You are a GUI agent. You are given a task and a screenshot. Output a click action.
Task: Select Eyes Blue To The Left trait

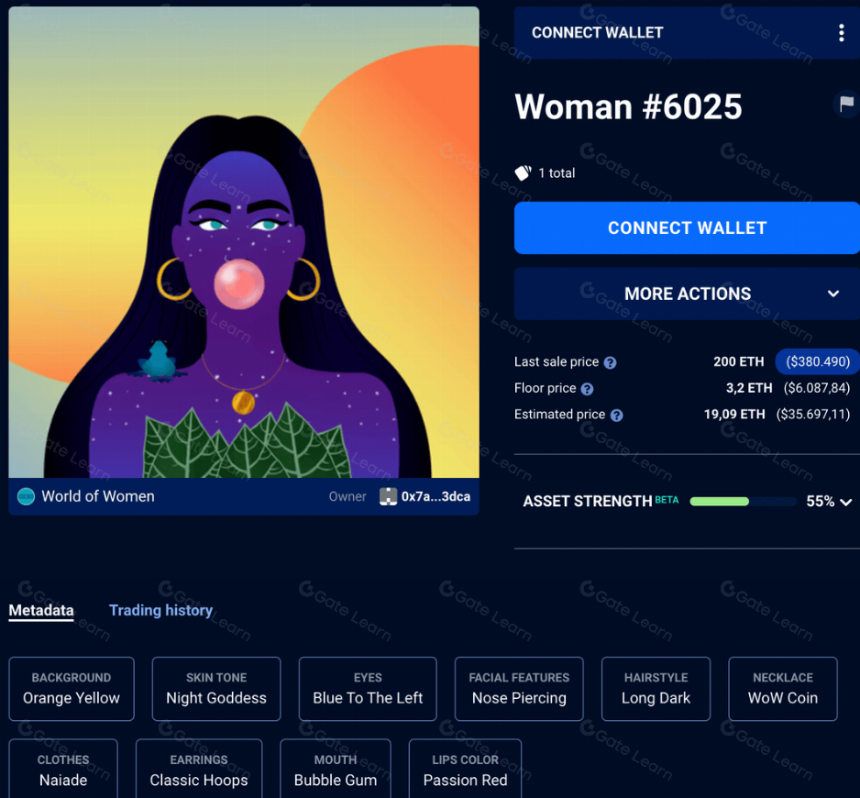click(x=367, y=689)
